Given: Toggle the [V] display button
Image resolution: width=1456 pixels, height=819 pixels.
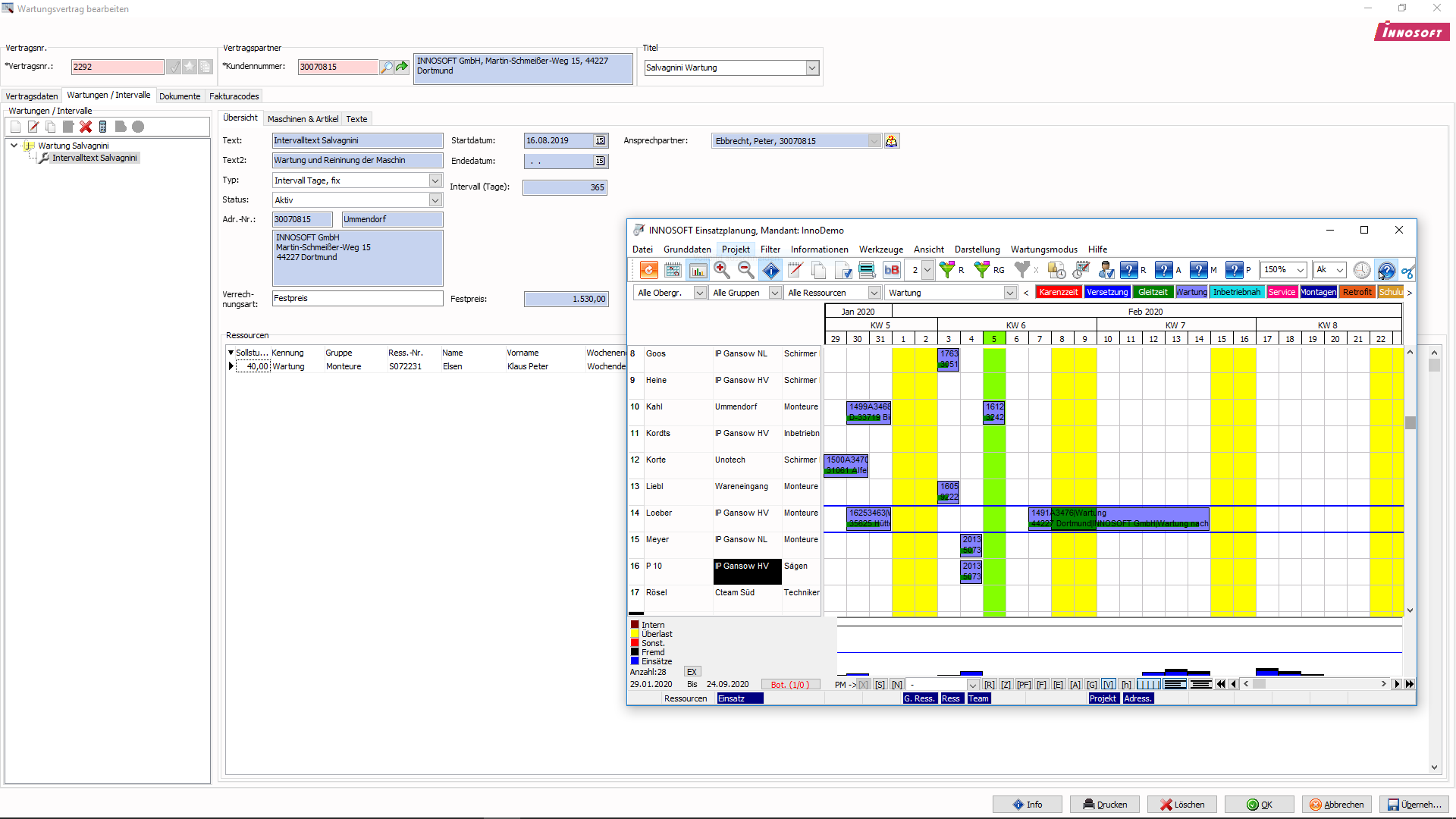Looking at the screenshot, I should pyautogui.click(x=1109, y=685).
